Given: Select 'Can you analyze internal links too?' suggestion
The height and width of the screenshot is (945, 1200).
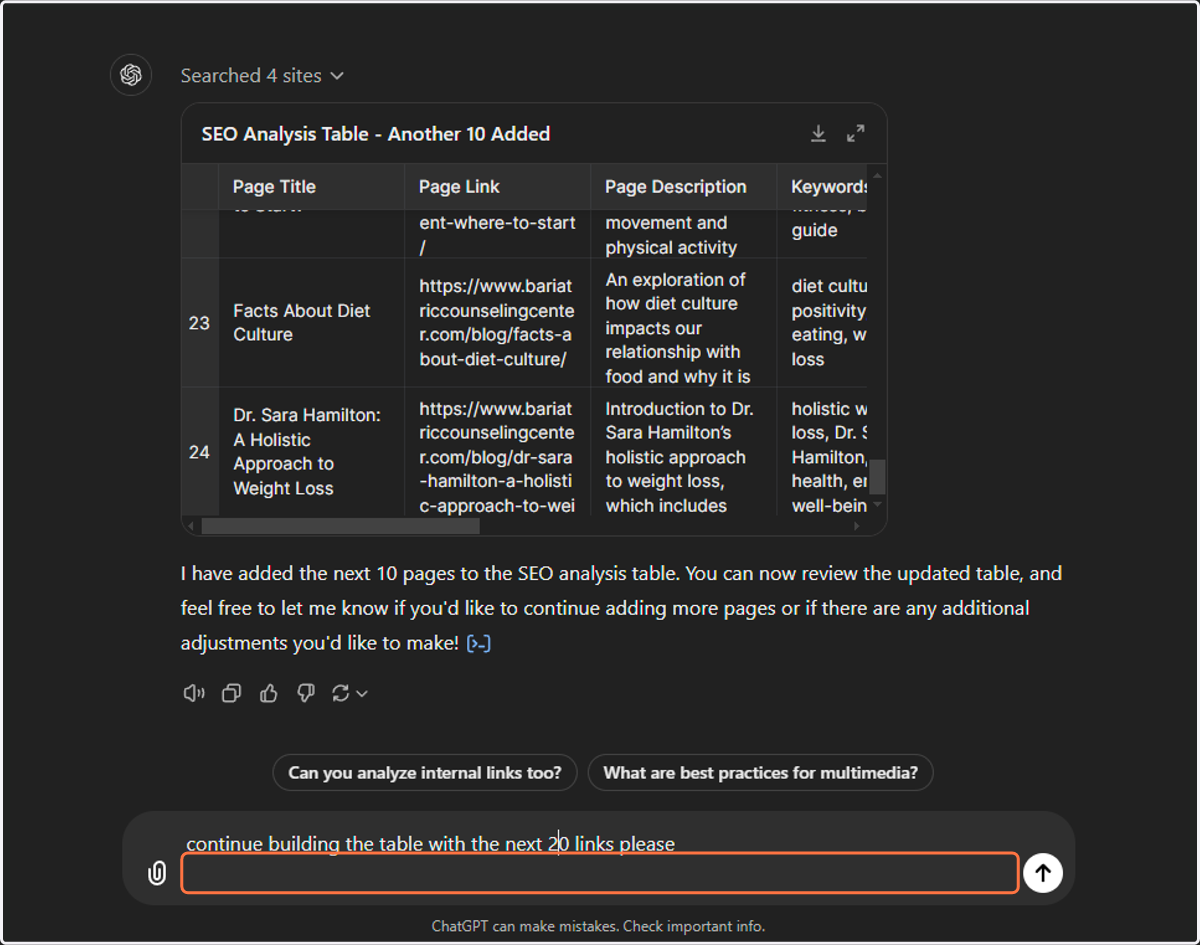Looking at the screenshot, I should point(425,773).
